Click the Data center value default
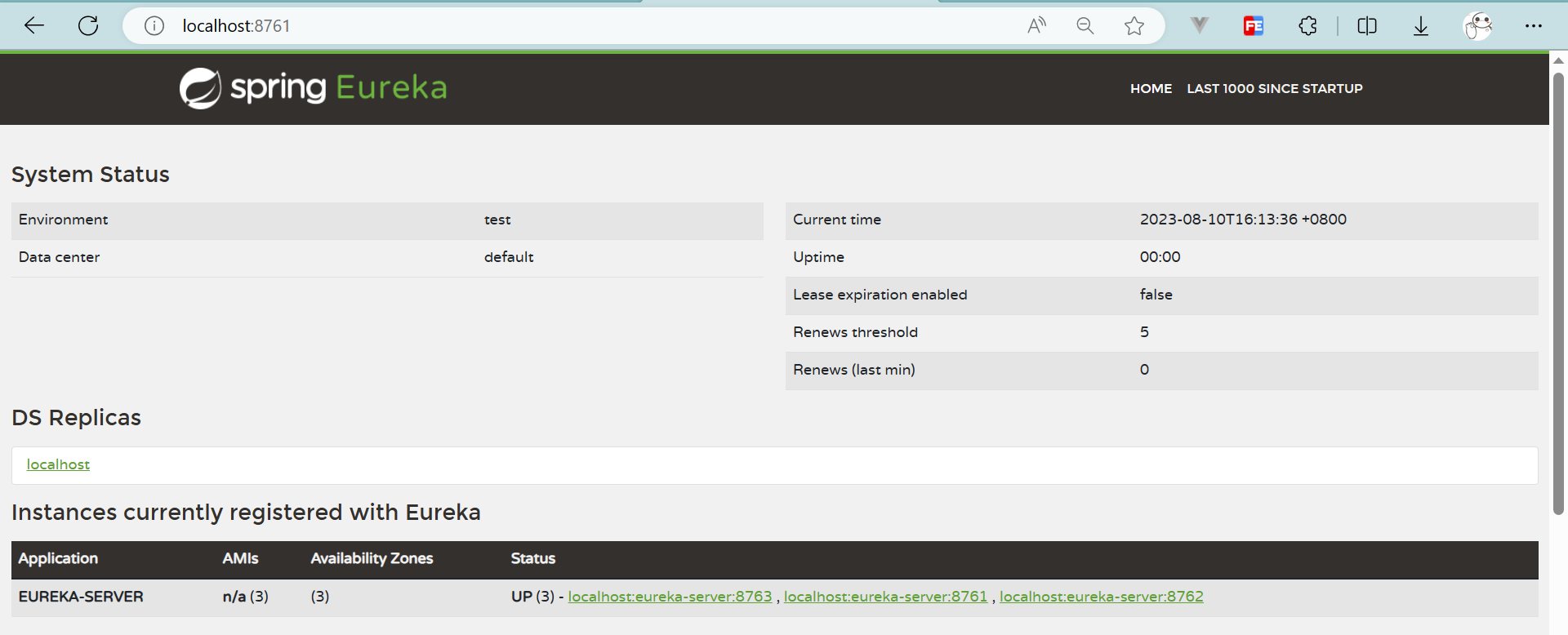Screen dimensions: 1568x635 point(509,257)
